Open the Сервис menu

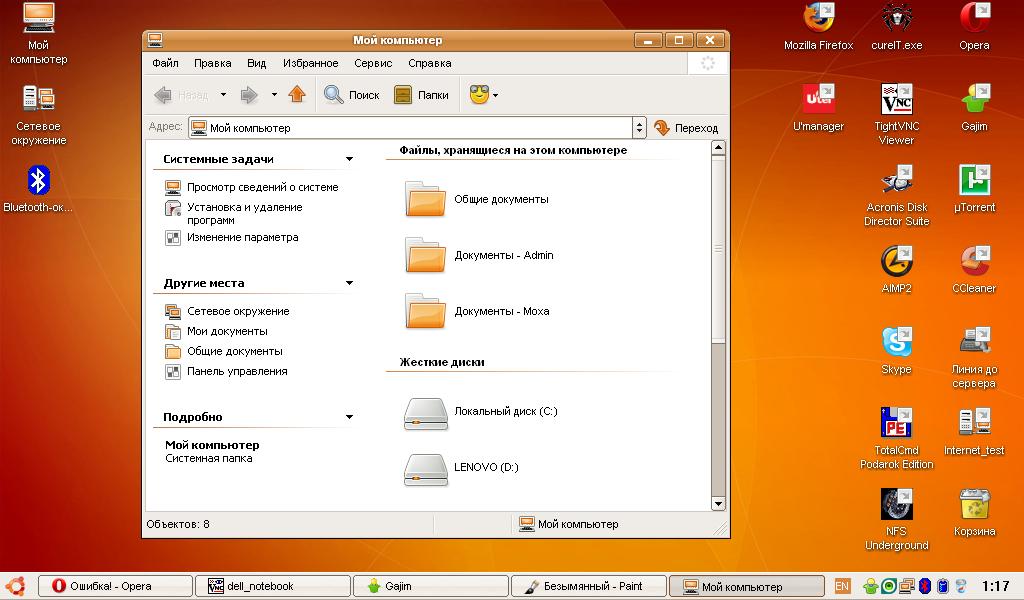point(373,63)
